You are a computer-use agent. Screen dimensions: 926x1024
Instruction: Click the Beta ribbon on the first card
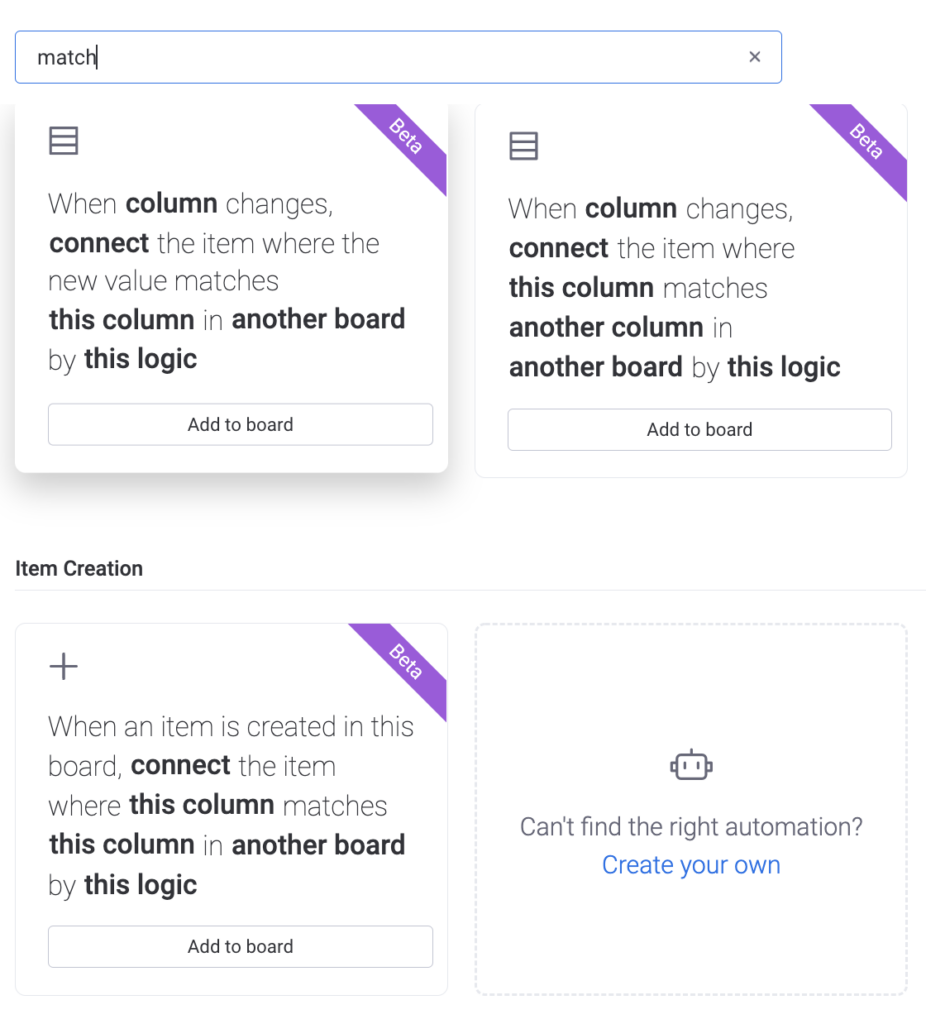pyautogui.click(x=406, y=137)
